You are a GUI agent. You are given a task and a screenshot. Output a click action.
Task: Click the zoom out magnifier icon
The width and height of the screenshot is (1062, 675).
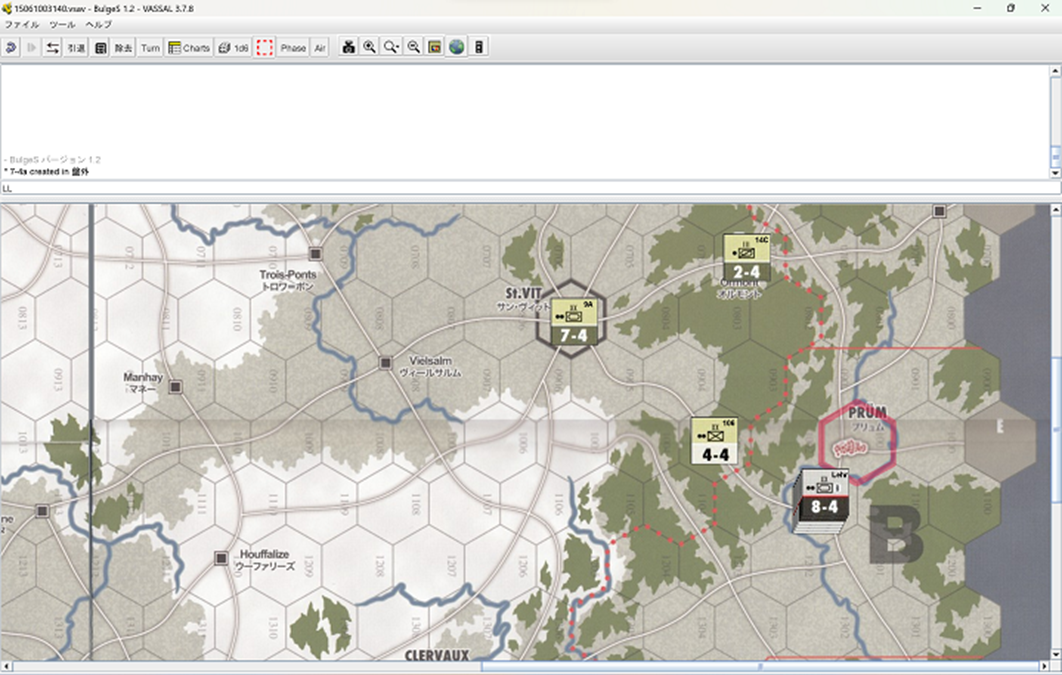pyautogui.click(x=413, y=47)
